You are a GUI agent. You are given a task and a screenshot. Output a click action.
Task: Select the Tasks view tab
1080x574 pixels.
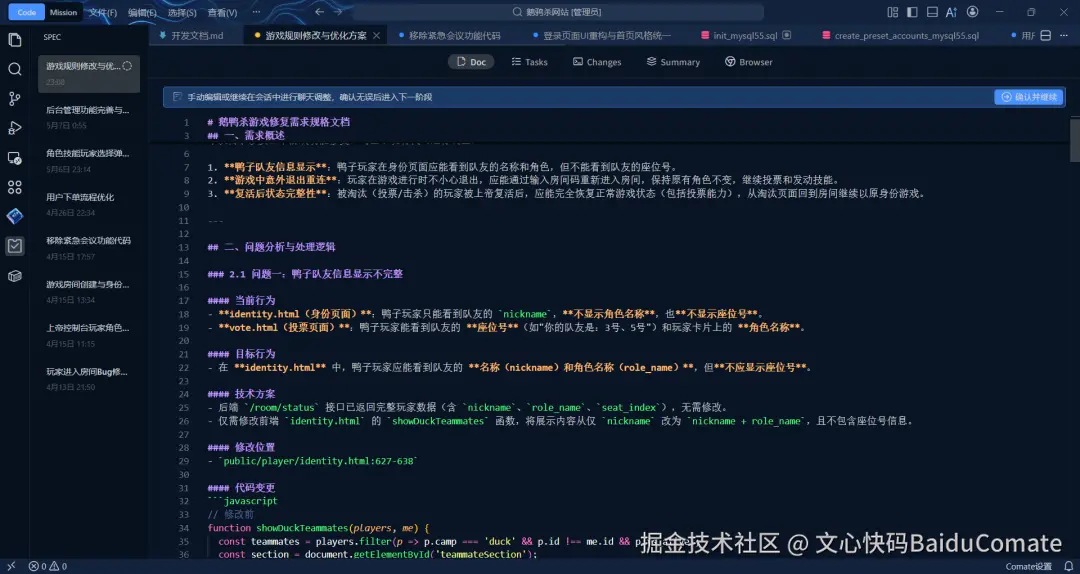(x=530, y=62)
